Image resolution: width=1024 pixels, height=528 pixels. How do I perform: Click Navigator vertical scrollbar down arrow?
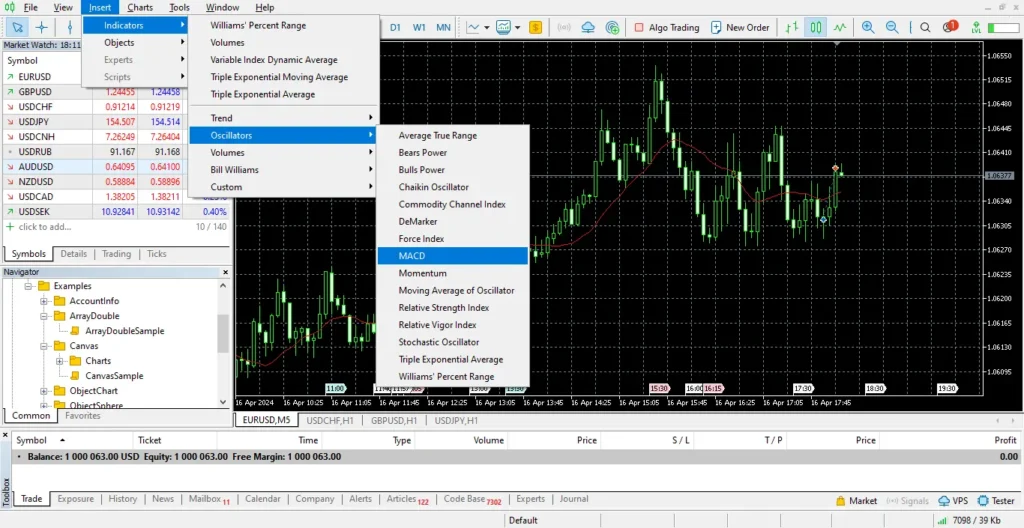tap(223, 403)
